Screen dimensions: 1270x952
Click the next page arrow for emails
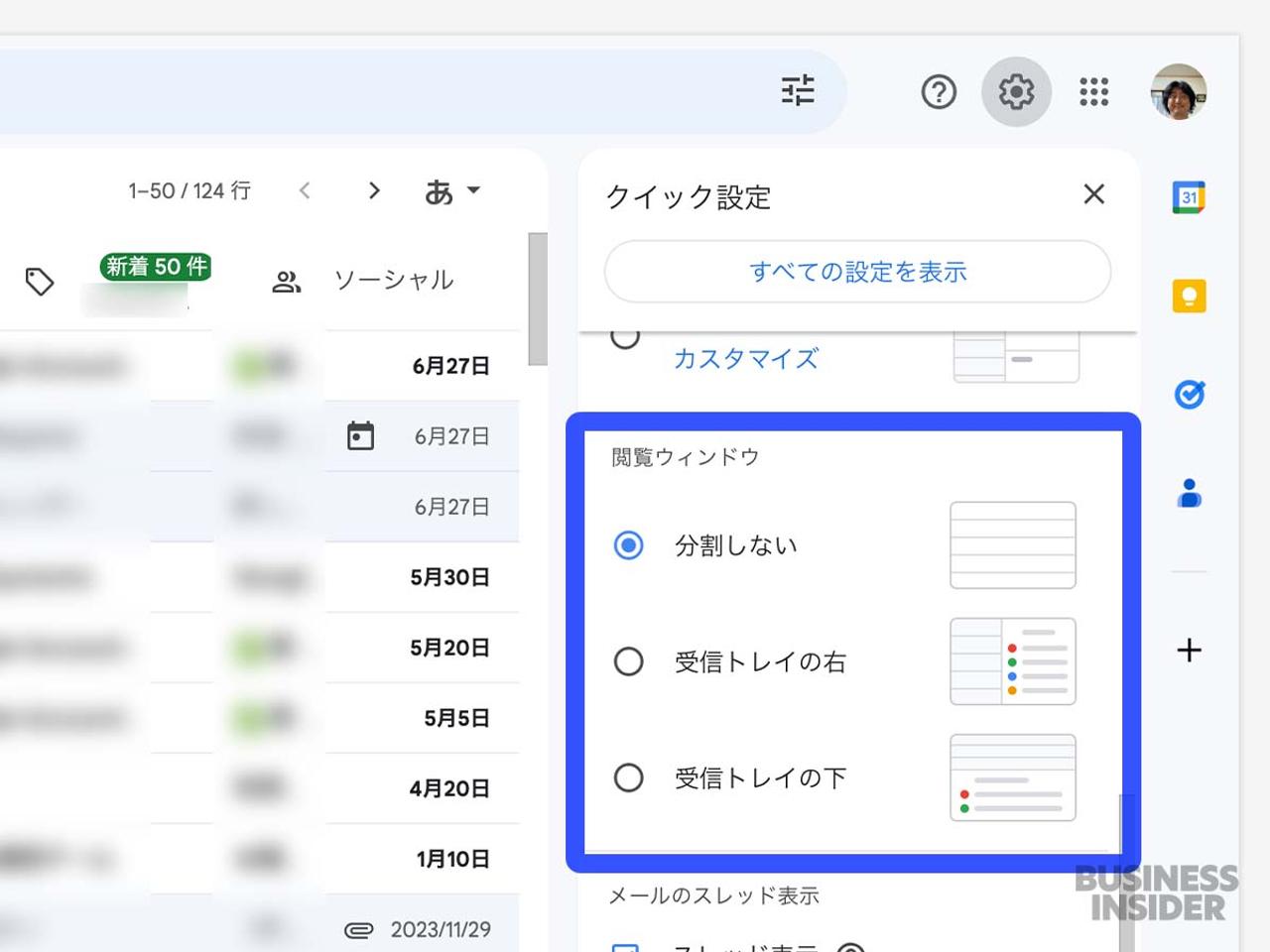click(373, 190)
